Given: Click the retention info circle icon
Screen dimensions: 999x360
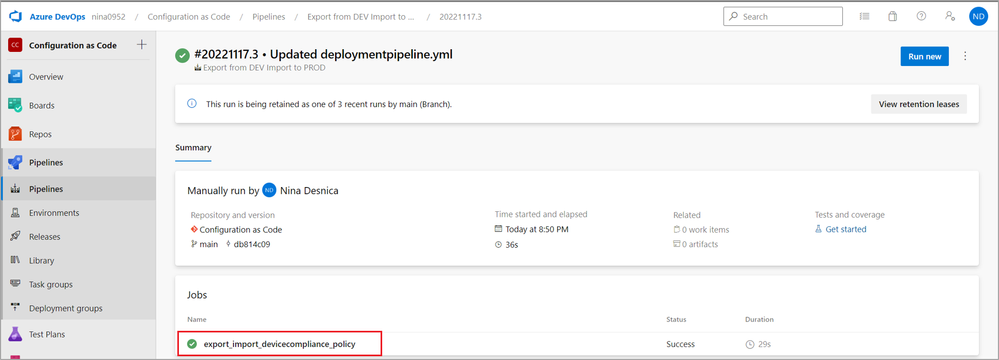Looking at the screenshot, I should (192, 103).
